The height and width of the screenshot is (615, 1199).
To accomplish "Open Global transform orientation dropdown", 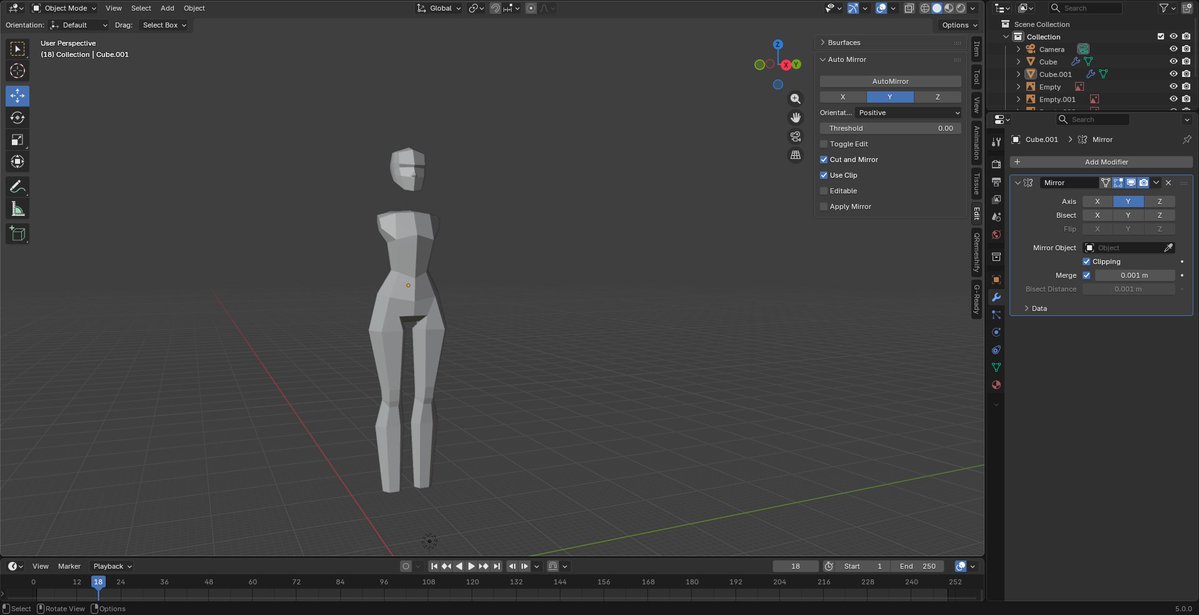I will click(439, 8).
